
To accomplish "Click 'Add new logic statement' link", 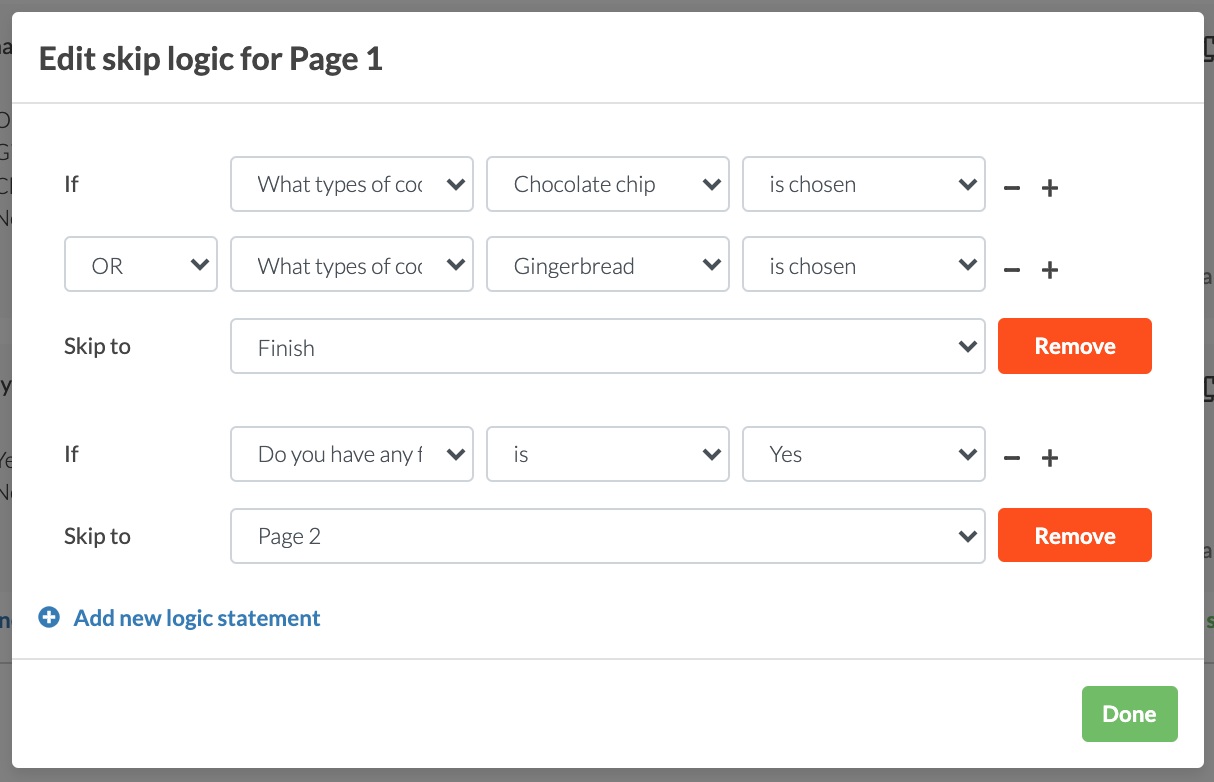I will tap(197, 618).
